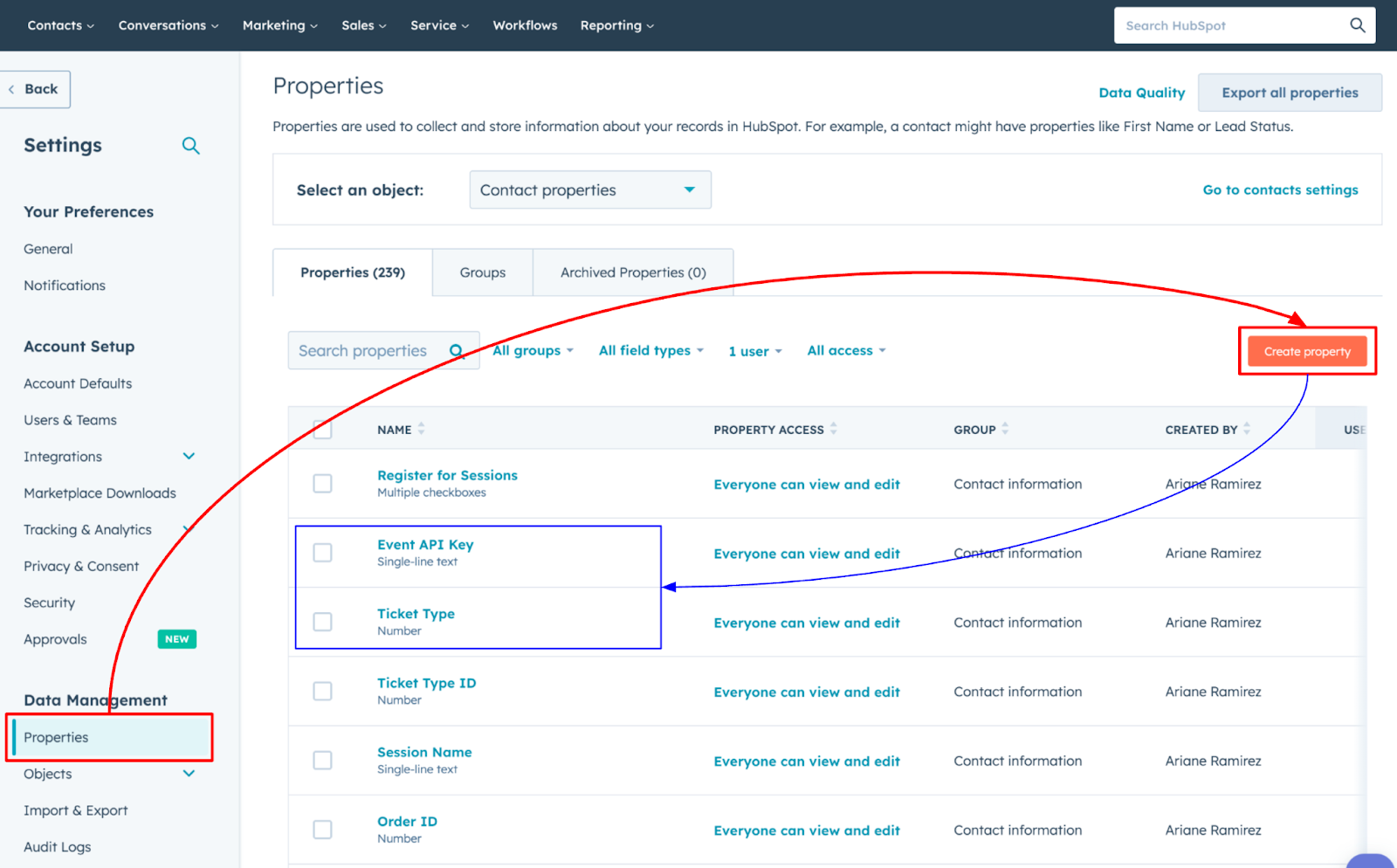Screen dimensions: 1397x868
Task: Click into the Search properties field
Action: 374,350
